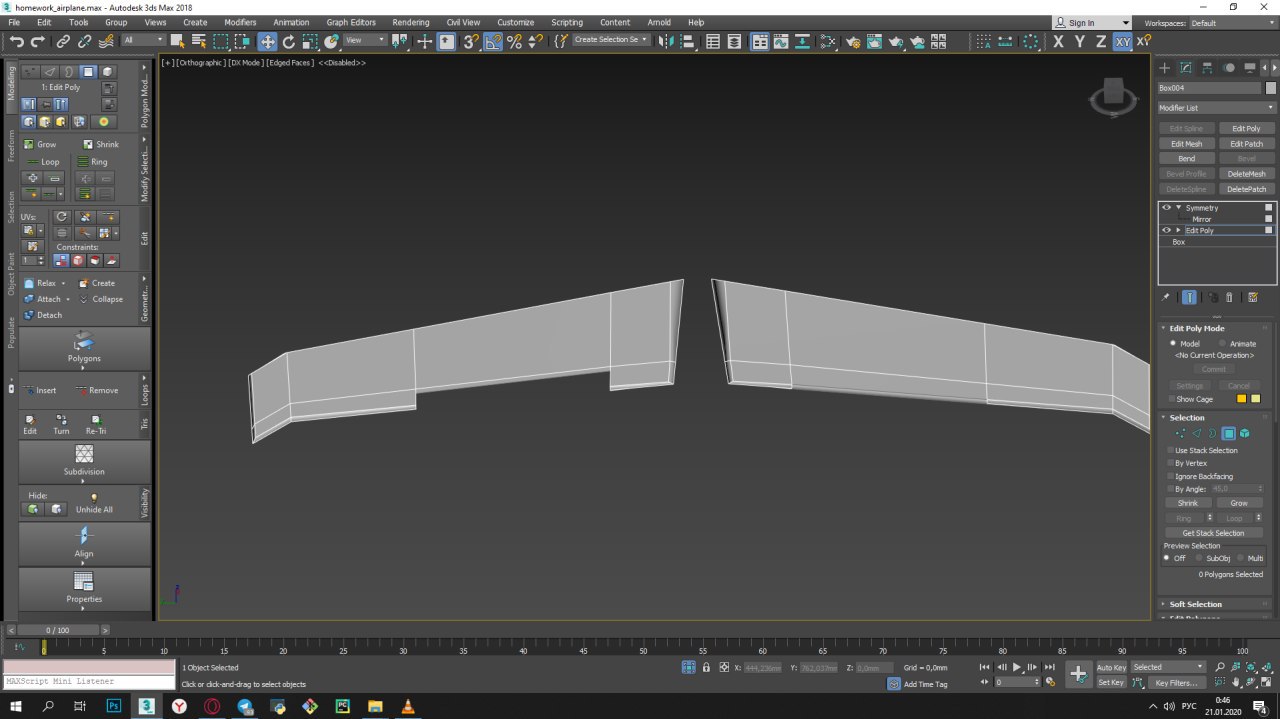Activate the Bind to Space Warp tool
This screenshot has width=1280, height=719.
click(x=107, y=41)
